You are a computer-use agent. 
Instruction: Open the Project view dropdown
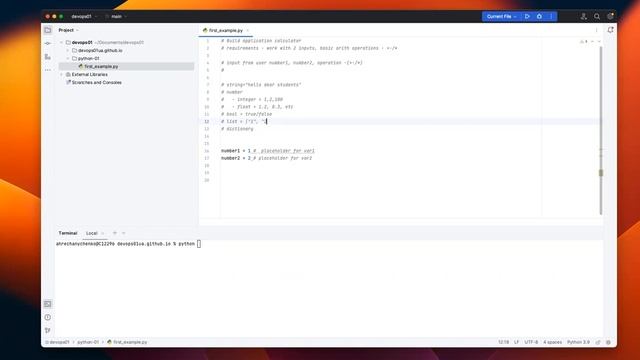(68, 30)
